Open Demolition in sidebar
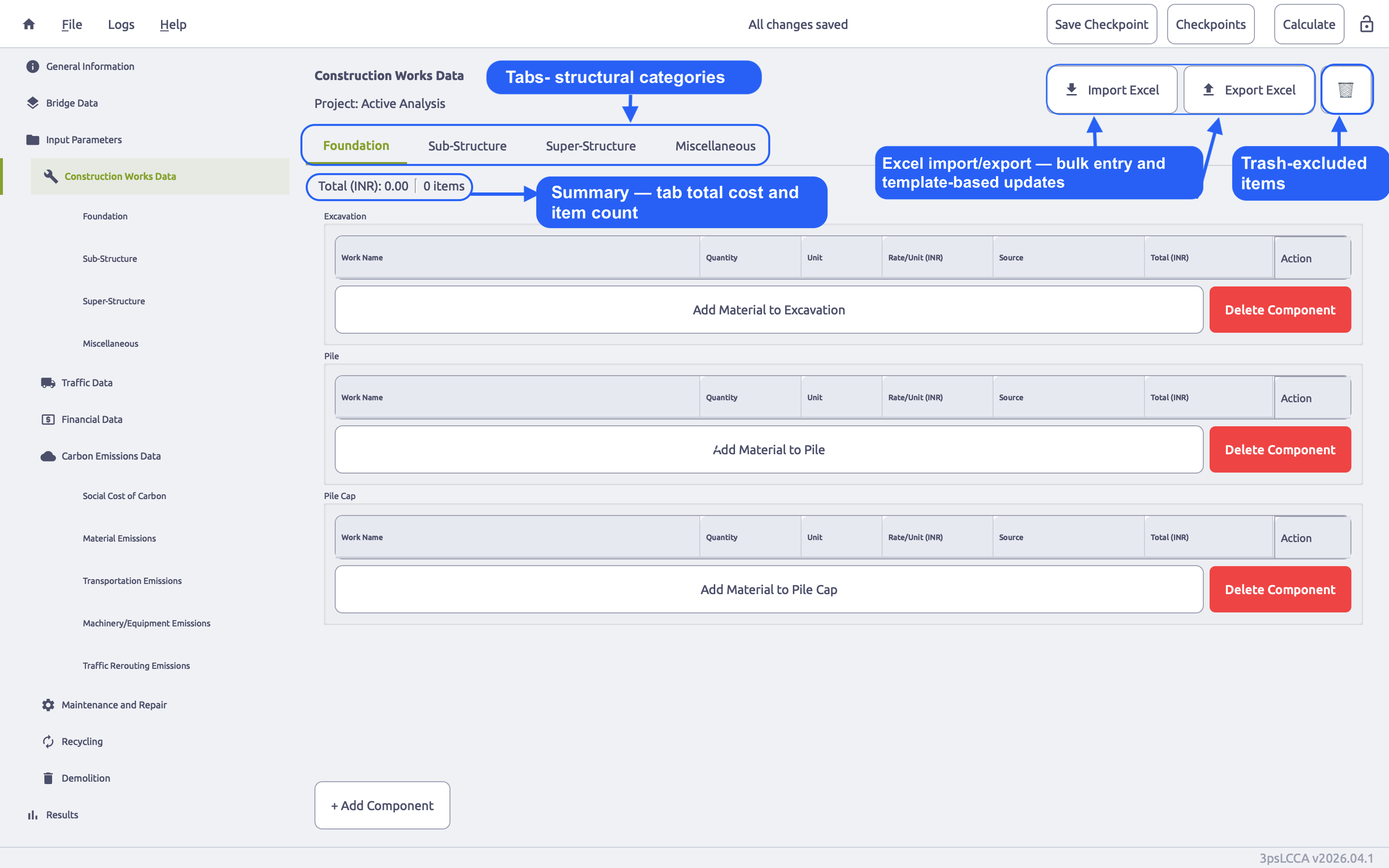Screen dimensions: 1389x868 click(85, 778)
